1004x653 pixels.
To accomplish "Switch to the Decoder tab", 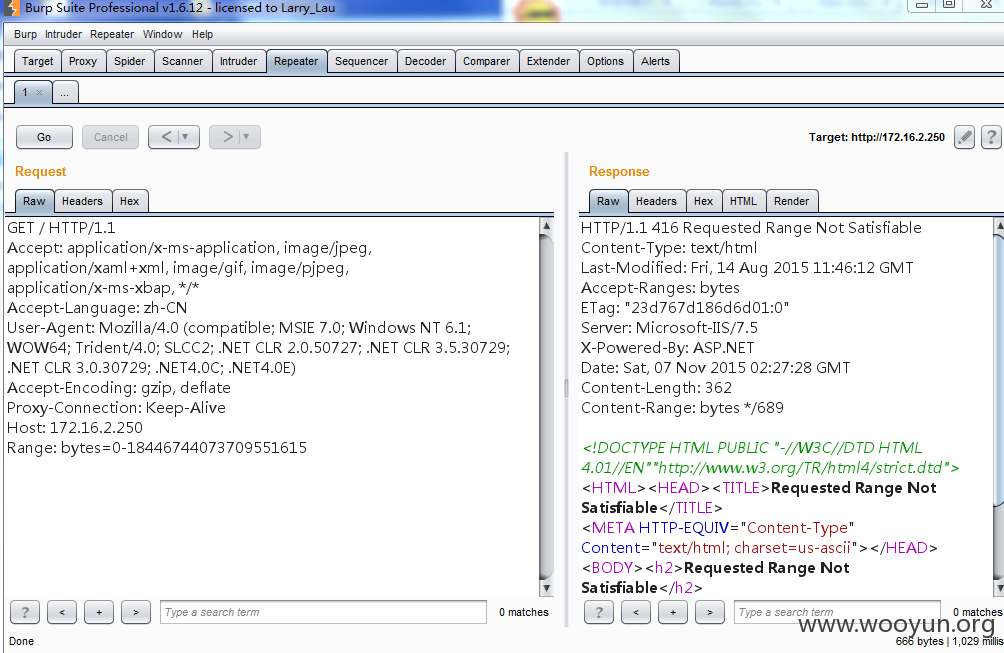I will coord(425,61).
